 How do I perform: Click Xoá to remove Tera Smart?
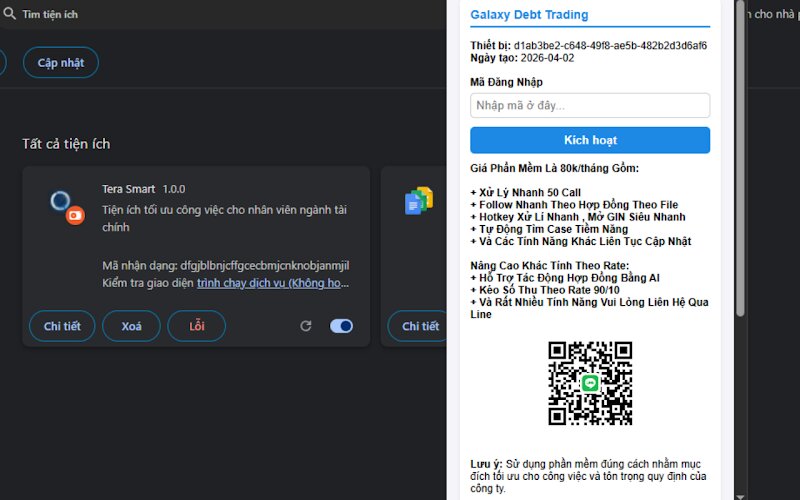pyautogui.click(x=131, y=326)
